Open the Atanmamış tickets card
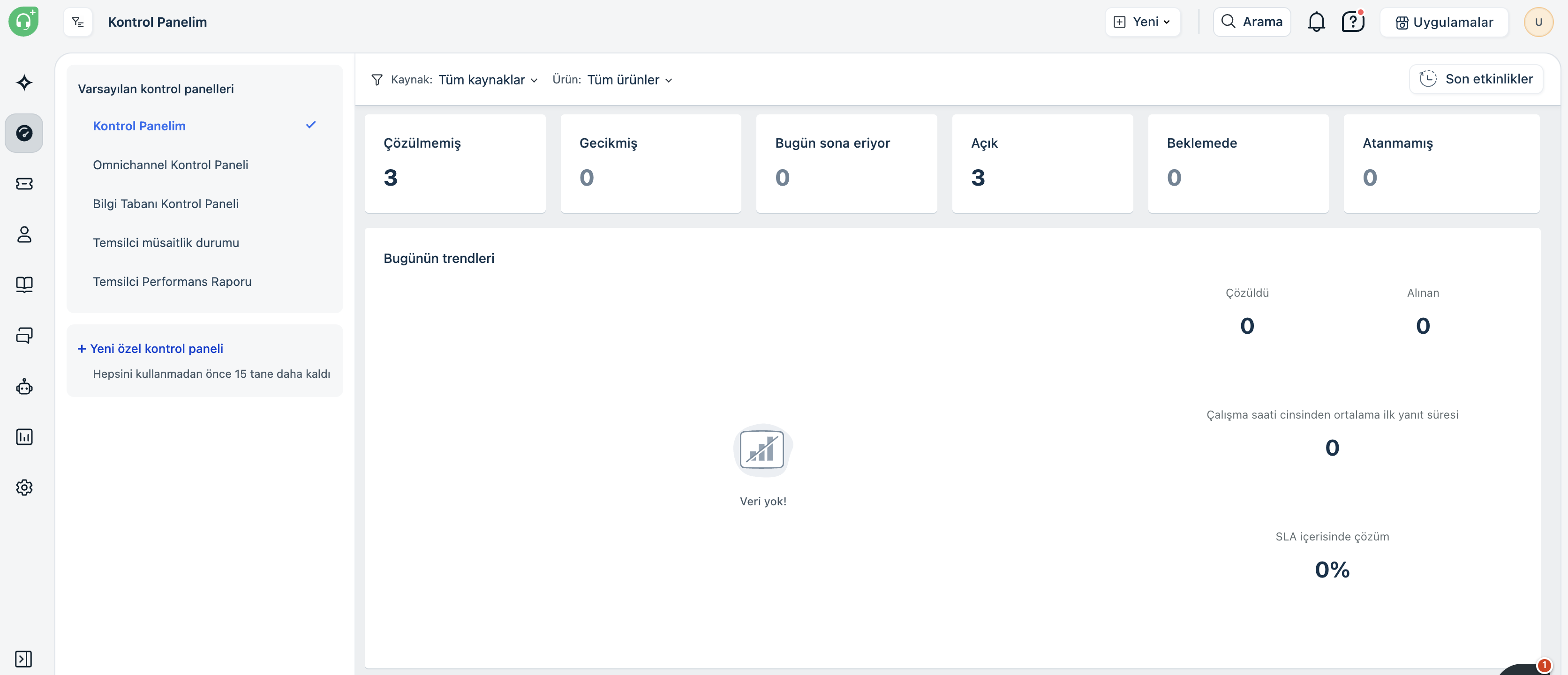1568x675 pixels. 1441,164
